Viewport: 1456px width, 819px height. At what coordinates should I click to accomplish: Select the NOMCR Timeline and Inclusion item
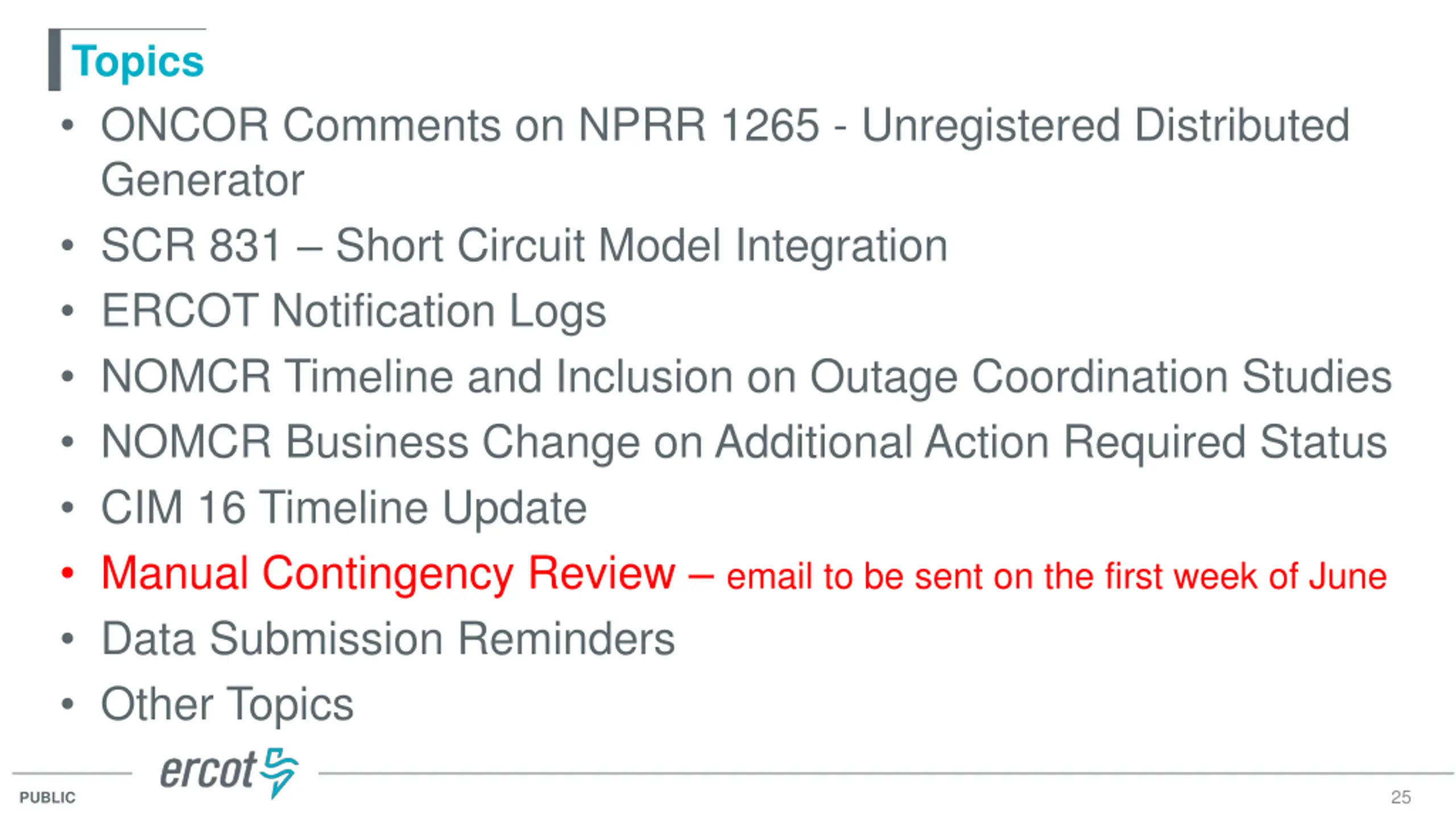point(746,377)
